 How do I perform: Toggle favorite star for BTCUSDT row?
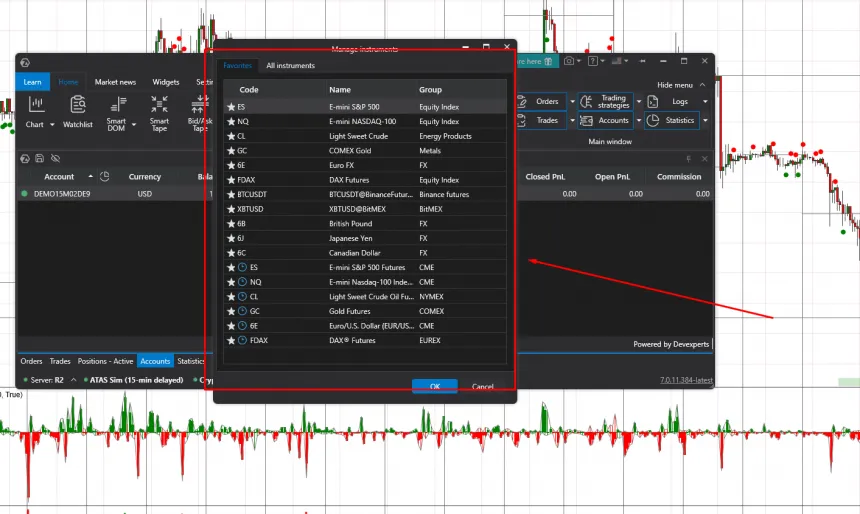(231, 194)
